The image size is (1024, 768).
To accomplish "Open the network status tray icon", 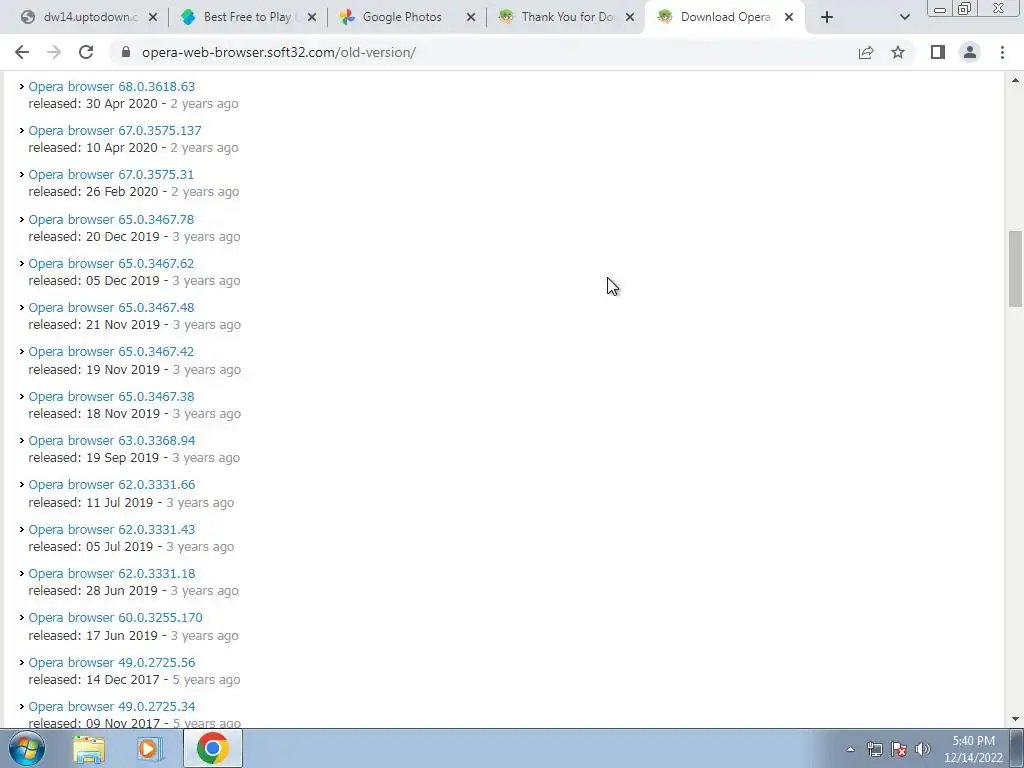I will point(874,749).
